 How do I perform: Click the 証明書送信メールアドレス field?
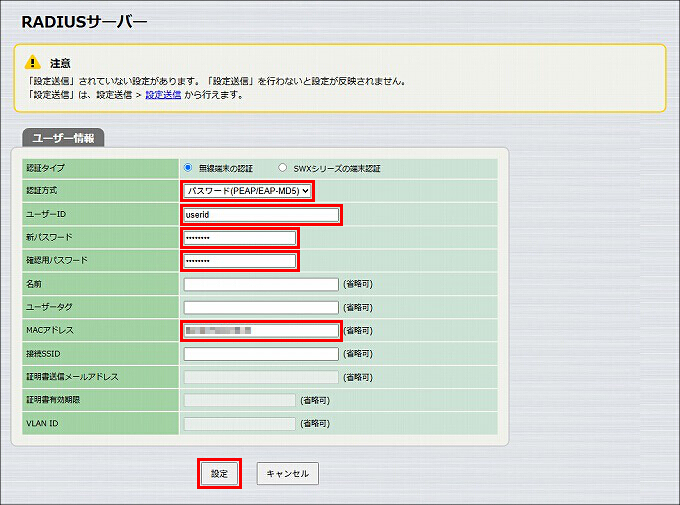pyautogui.click(x=261, y=377)
